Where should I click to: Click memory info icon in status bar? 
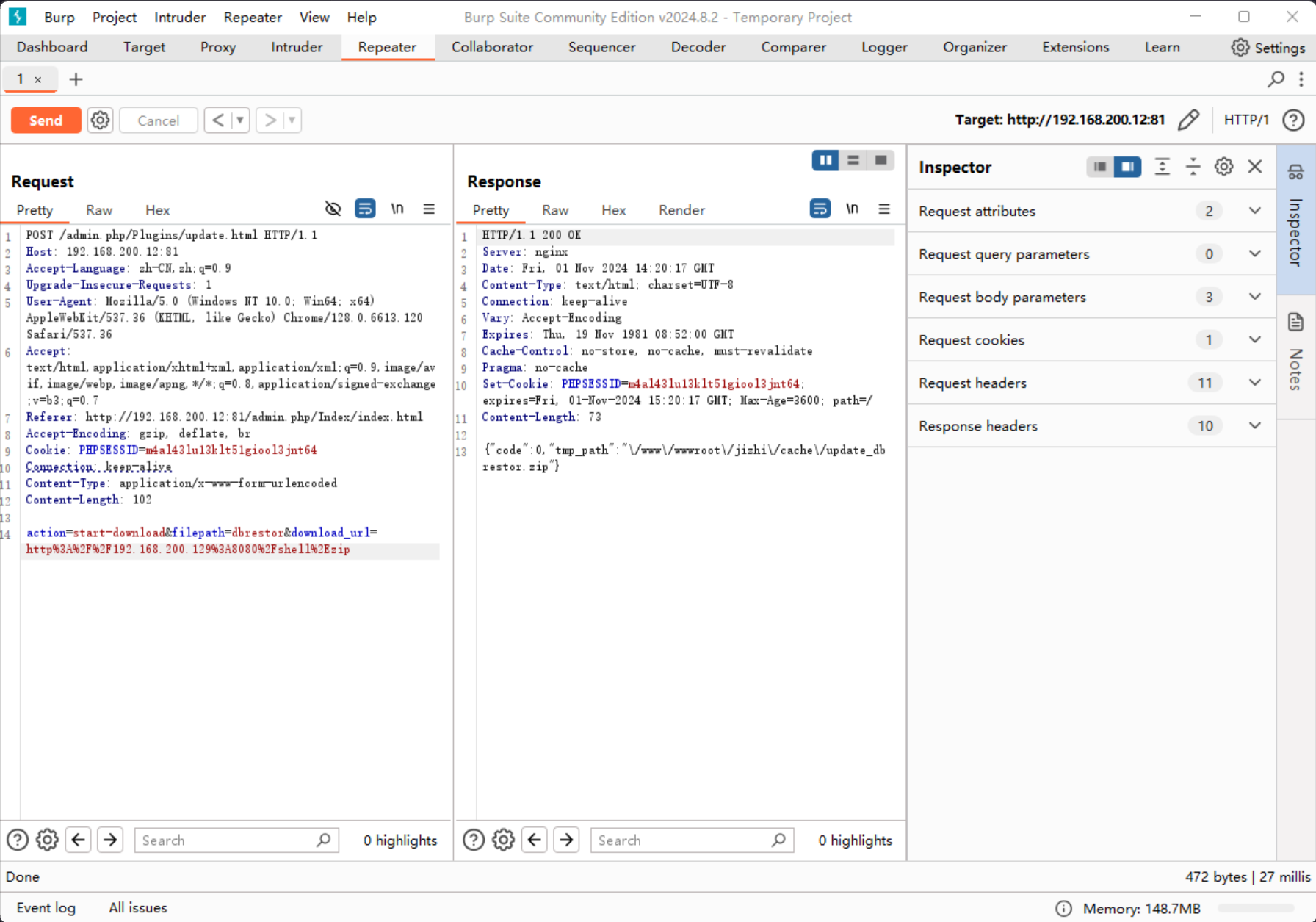pyautogui.click(x=1063, y=909)
